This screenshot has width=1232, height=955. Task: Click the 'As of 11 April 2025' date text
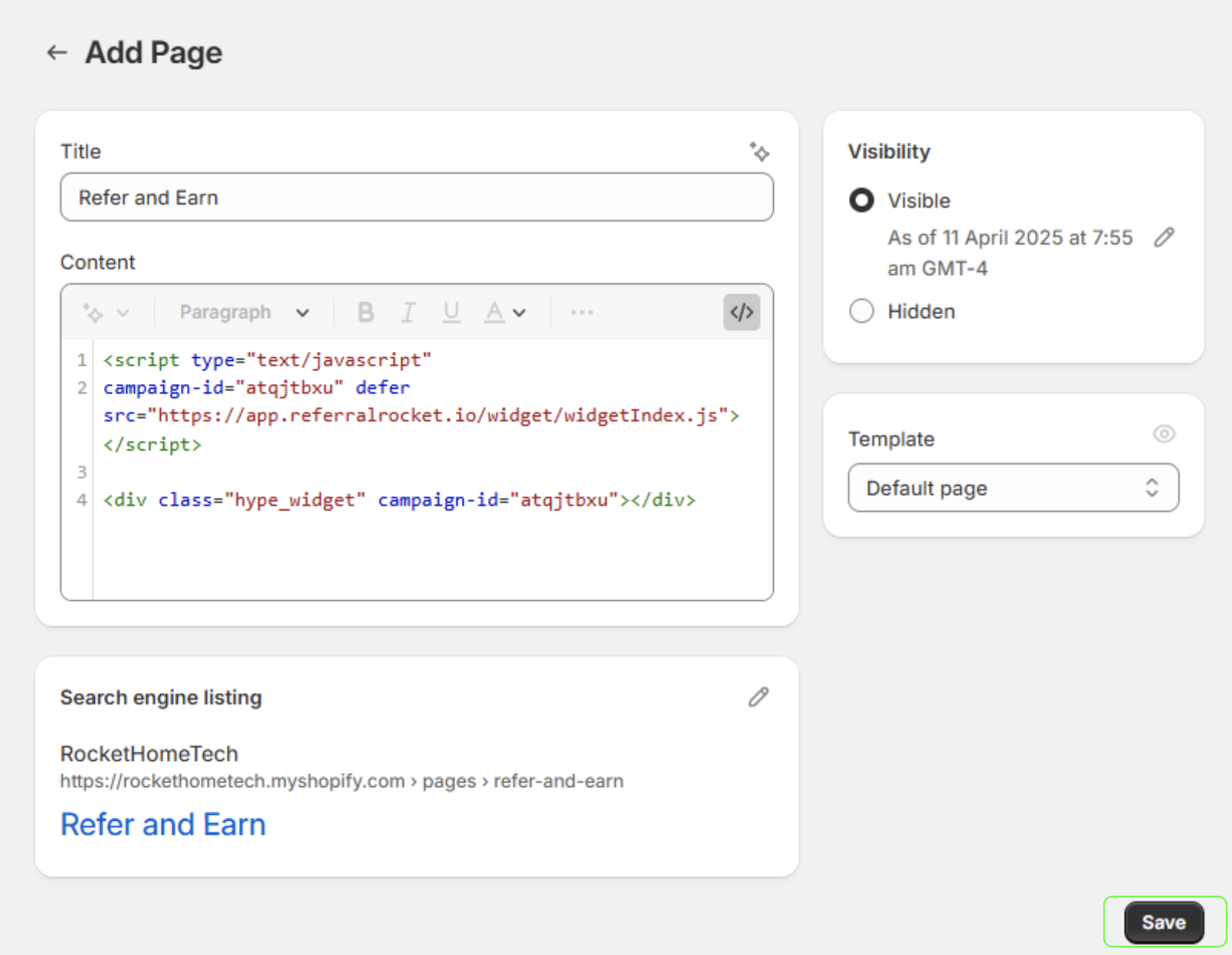click(x=1010, y=253)
